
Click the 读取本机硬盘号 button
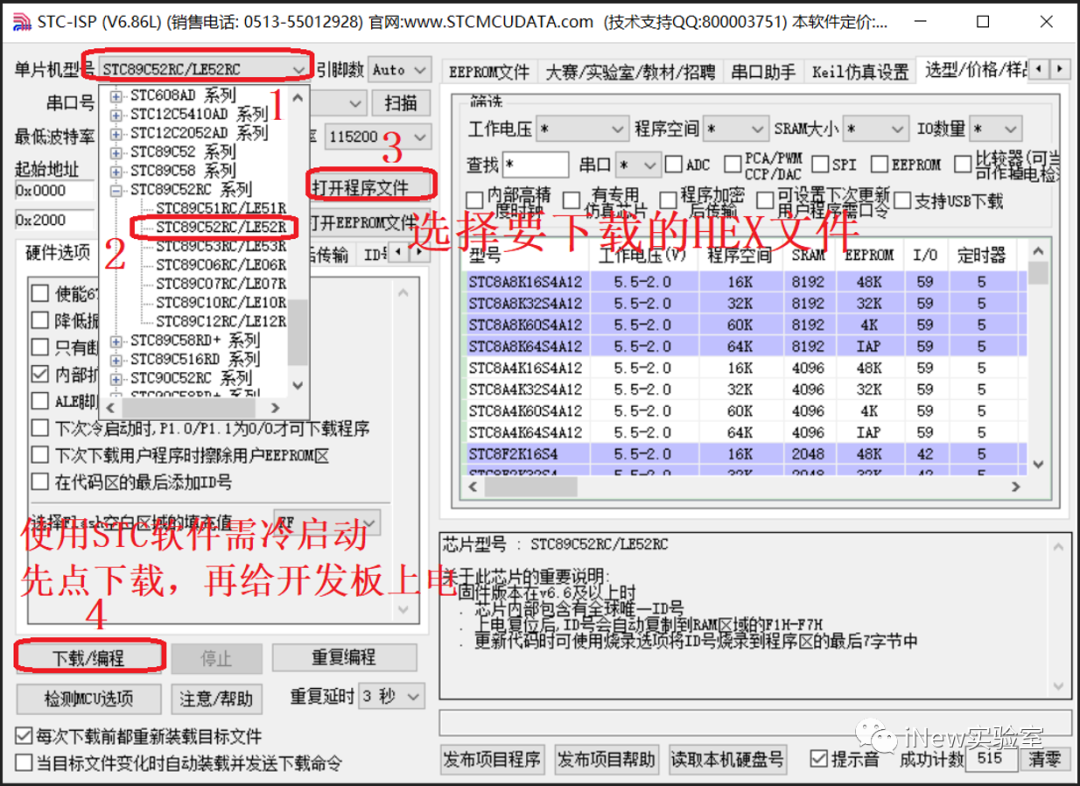[727, 760]
